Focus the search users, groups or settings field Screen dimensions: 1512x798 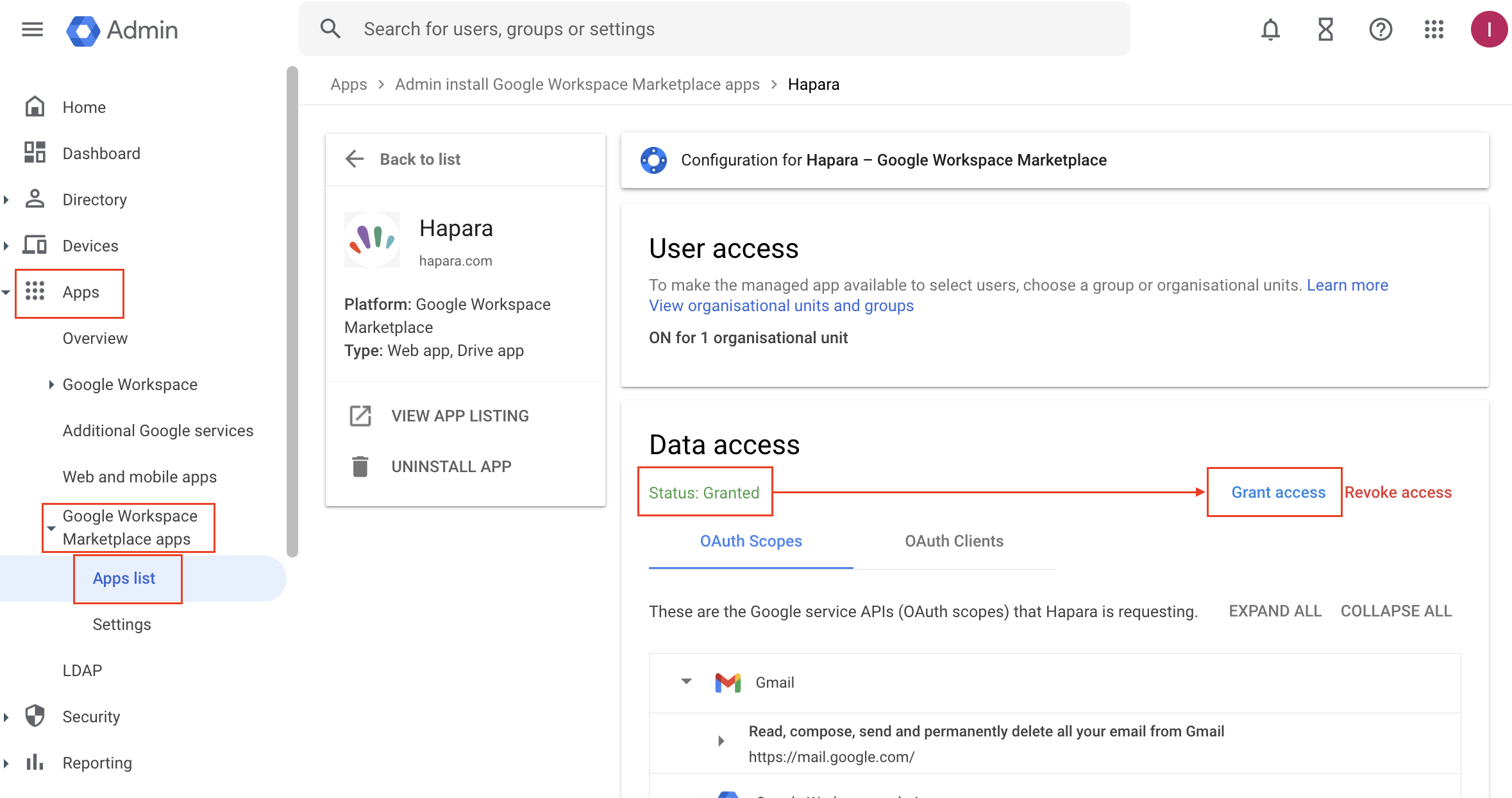coord(714,29)
